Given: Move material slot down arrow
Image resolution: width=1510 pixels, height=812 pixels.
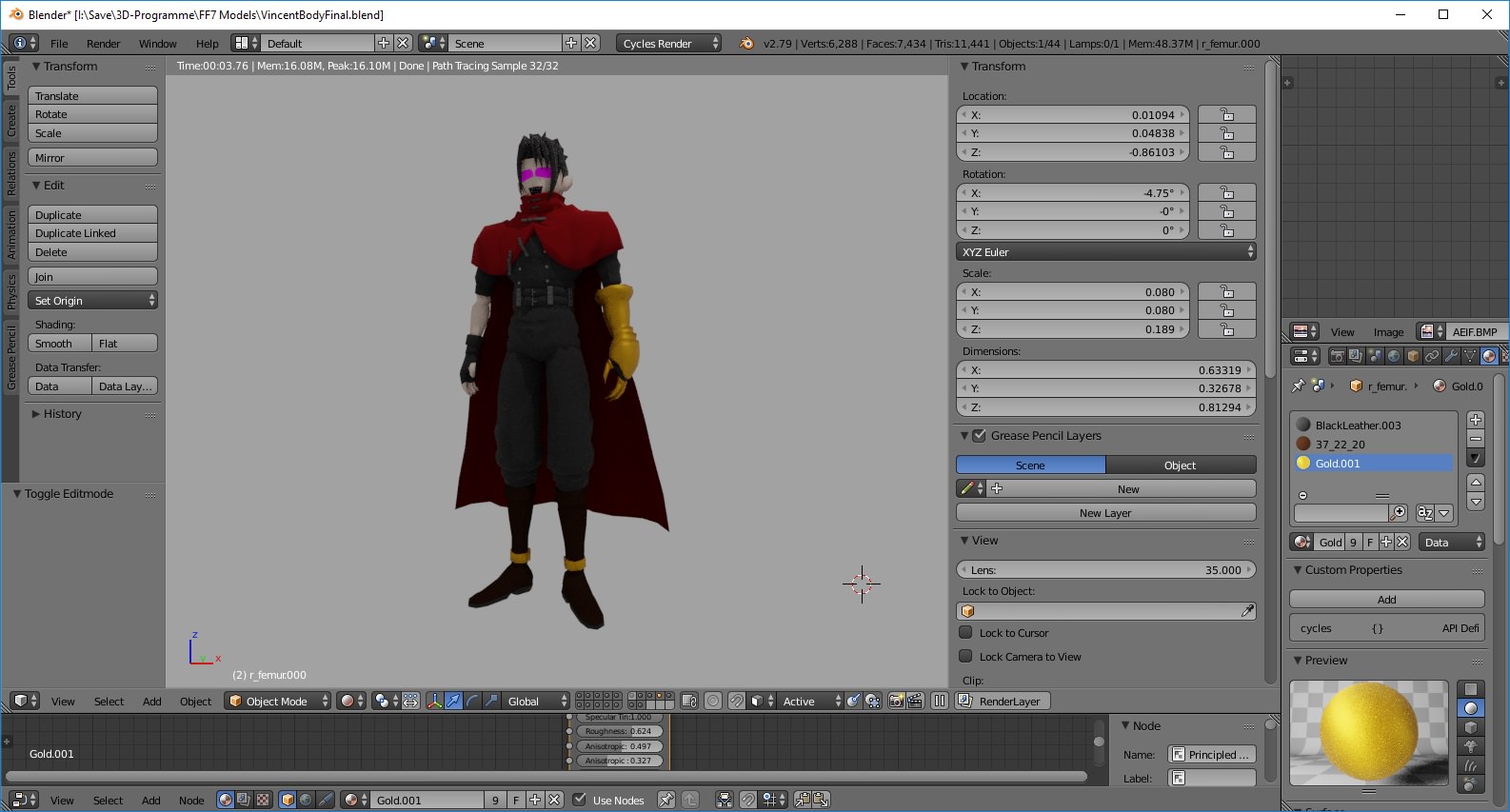Looking at the screenshot, I should tap(1476, 502).
